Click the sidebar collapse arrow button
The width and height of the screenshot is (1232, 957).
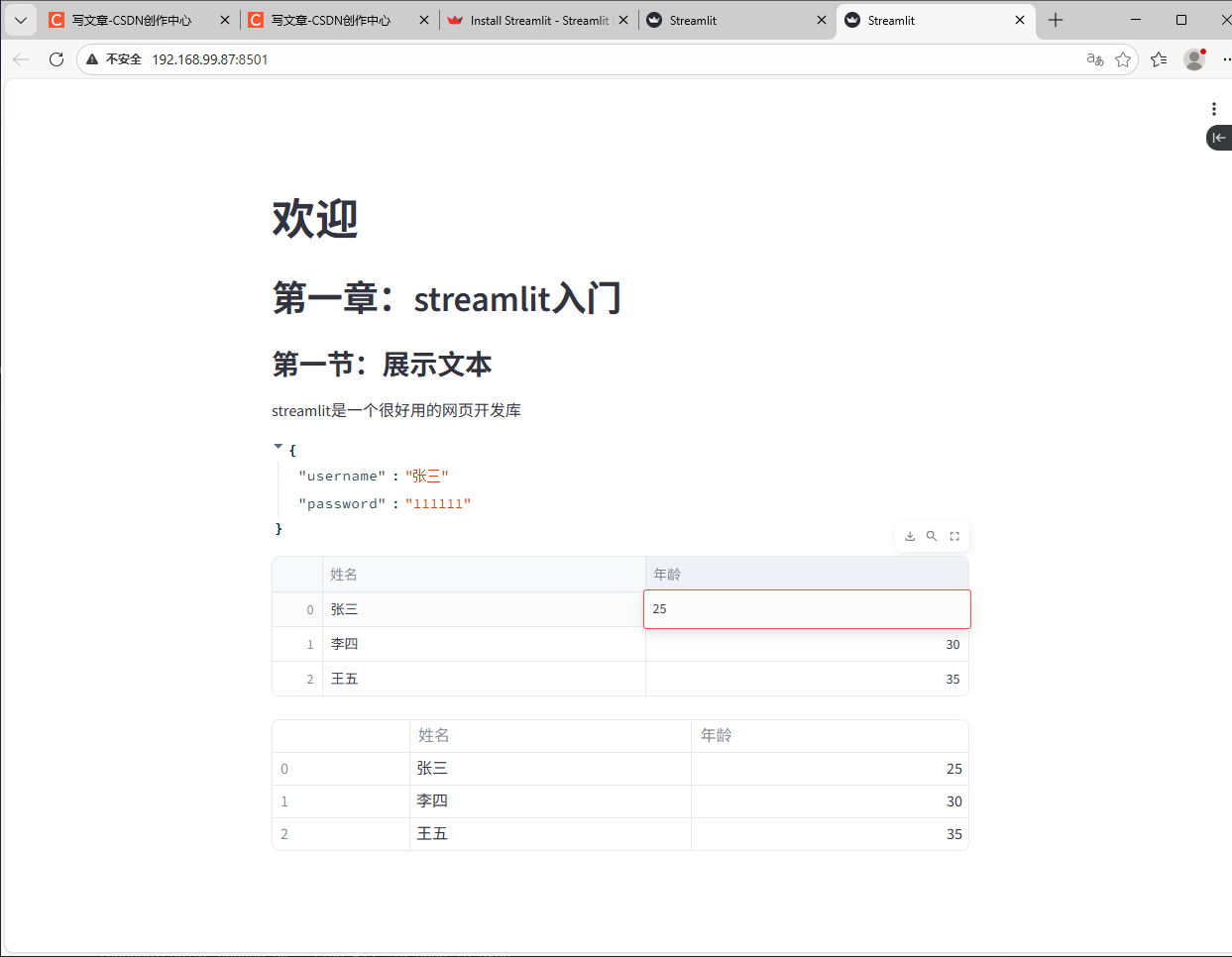[1219, 138]
